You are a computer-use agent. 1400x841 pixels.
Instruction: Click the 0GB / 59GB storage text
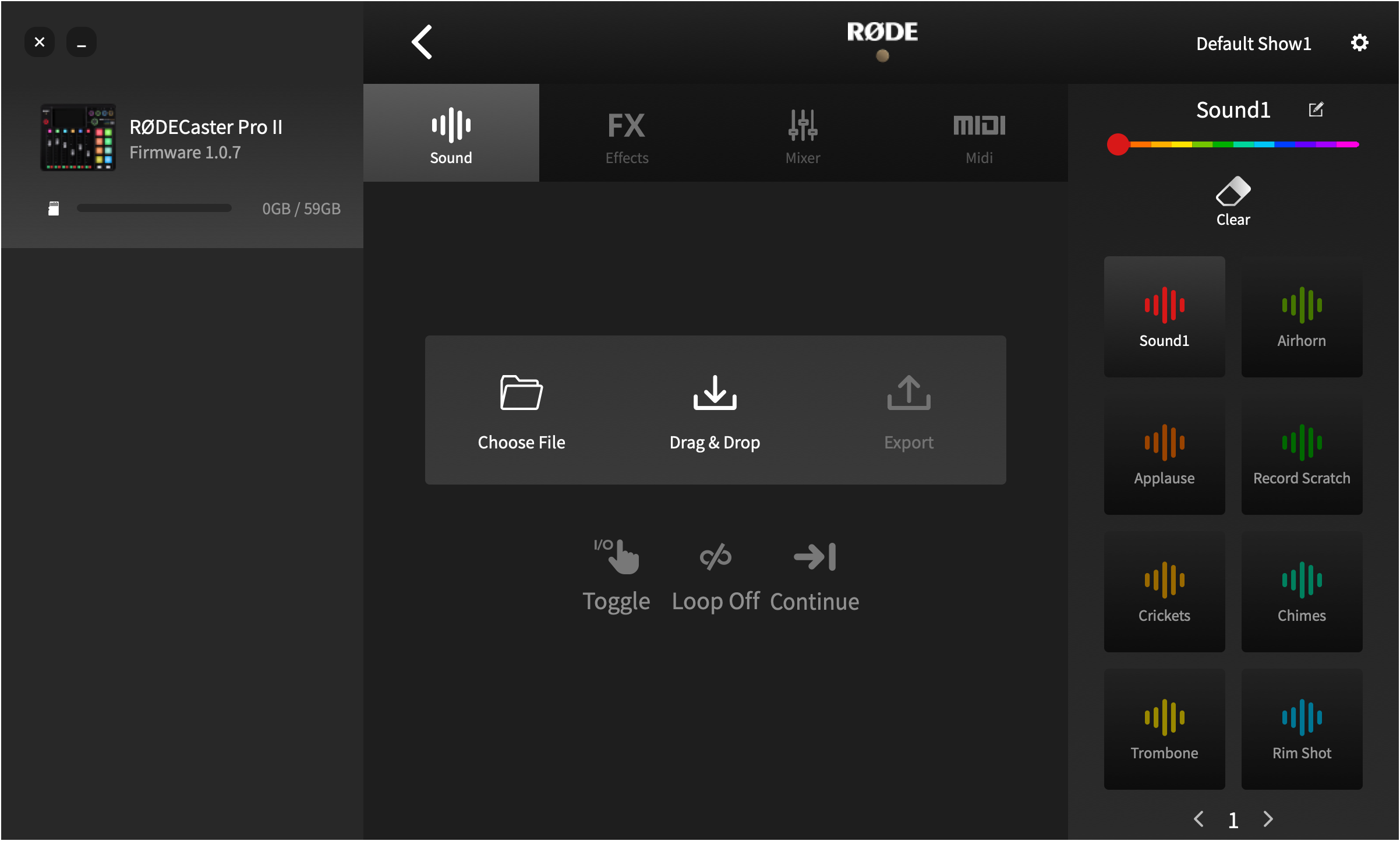click(301, 209)
